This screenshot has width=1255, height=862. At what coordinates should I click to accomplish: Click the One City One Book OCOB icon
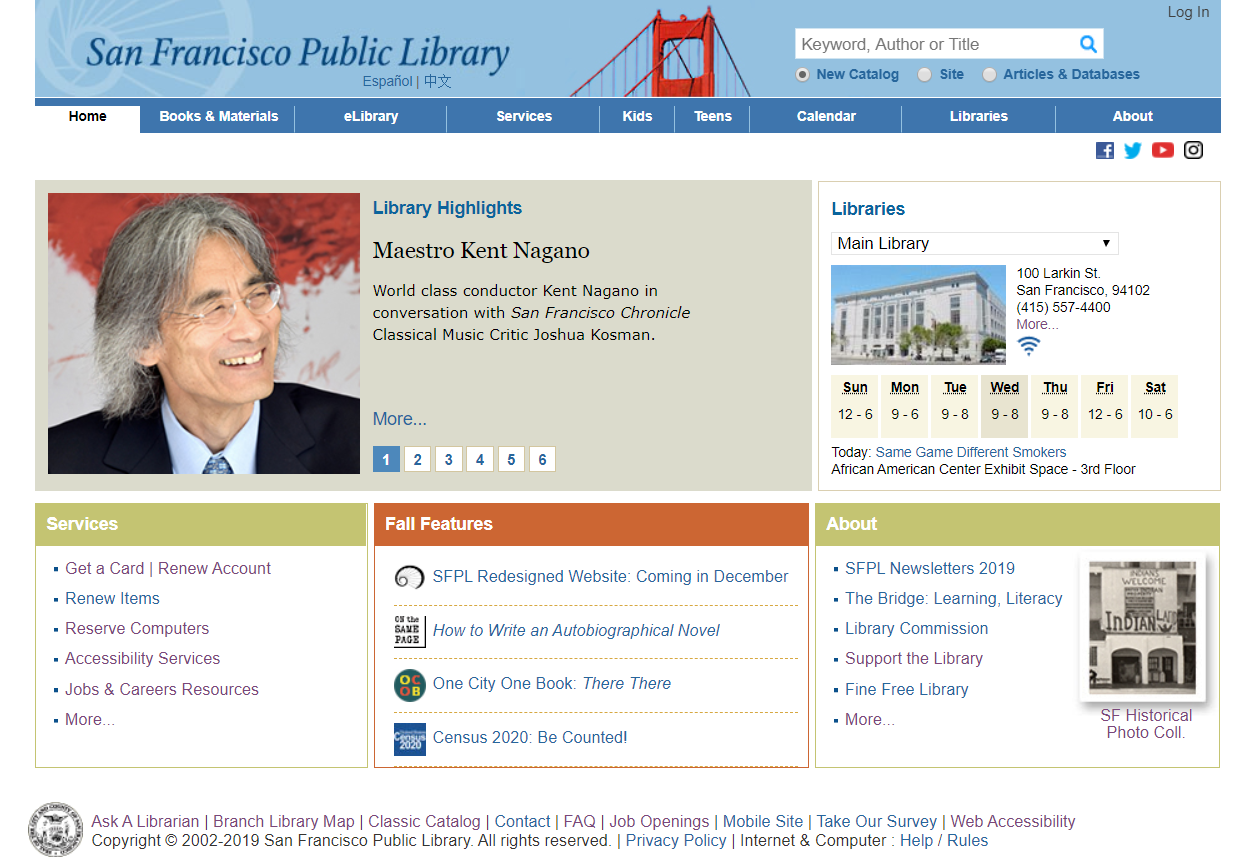409,685
